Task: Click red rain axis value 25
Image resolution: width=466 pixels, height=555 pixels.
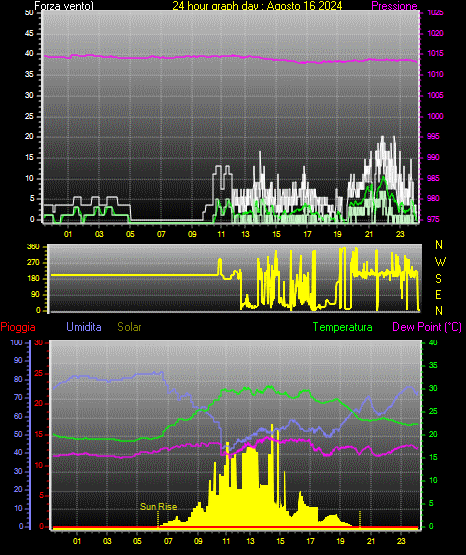Action: [x=39, y=373]
